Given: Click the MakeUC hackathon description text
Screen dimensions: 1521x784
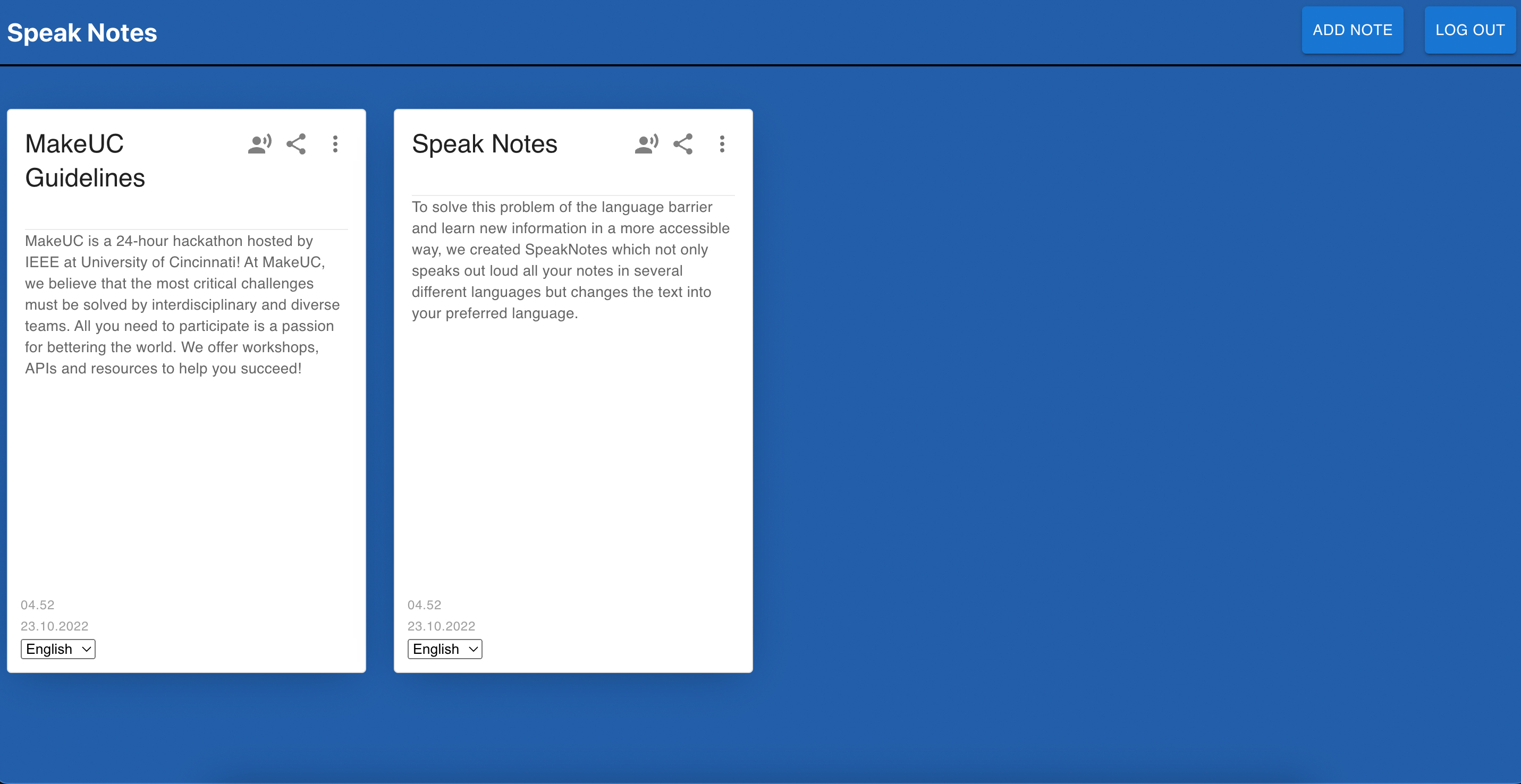Looking at the screenshot, I should [x=182, y=304].
